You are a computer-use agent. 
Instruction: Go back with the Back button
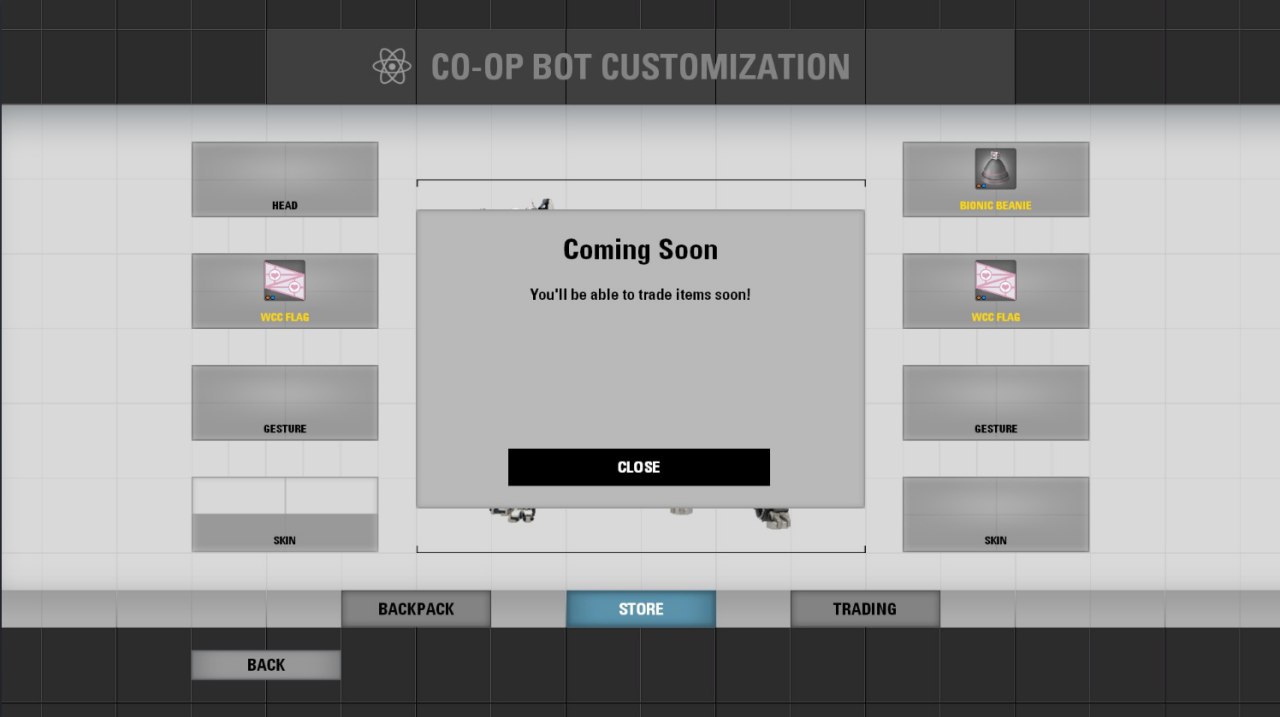point(266,665)
